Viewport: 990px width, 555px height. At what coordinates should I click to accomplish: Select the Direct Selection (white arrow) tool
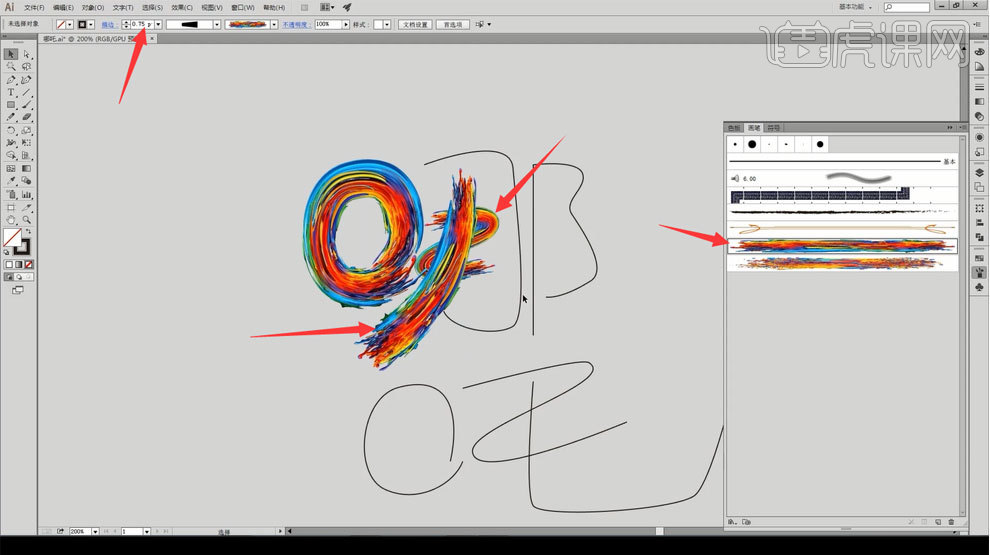pos(27,54)
